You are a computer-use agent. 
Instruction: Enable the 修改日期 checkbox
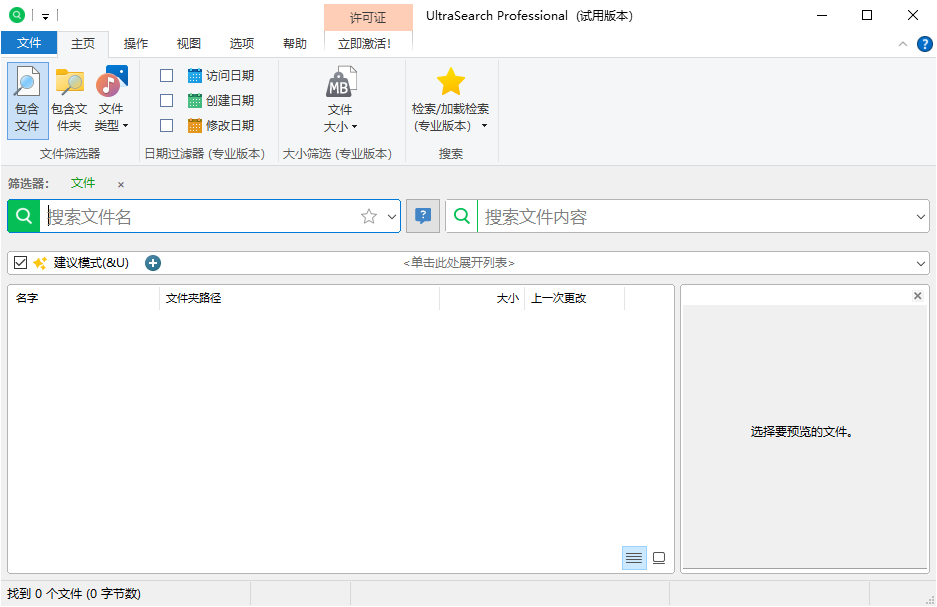click(167, 125)
